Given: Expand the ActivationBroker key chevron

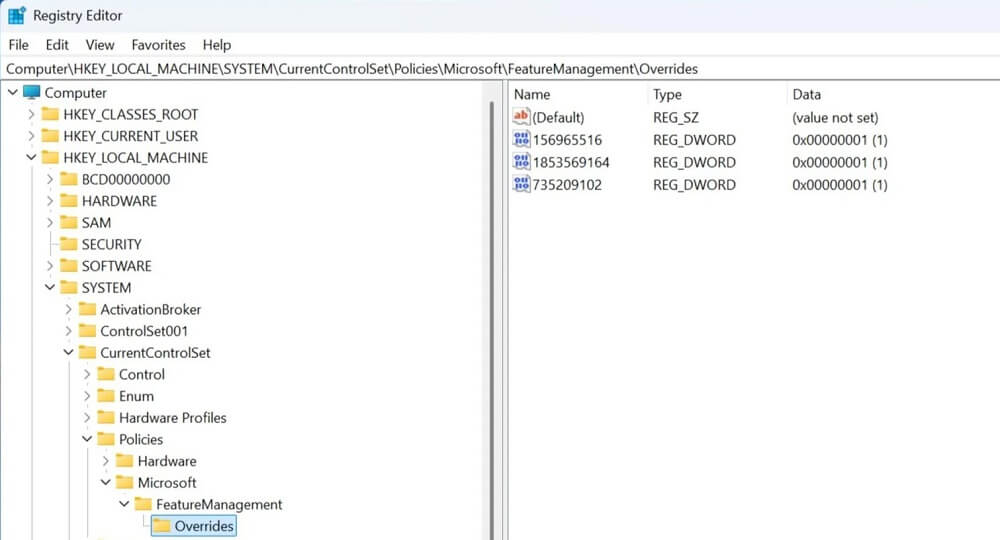Looking at the screenshot, I should click(x=68, y=309).
